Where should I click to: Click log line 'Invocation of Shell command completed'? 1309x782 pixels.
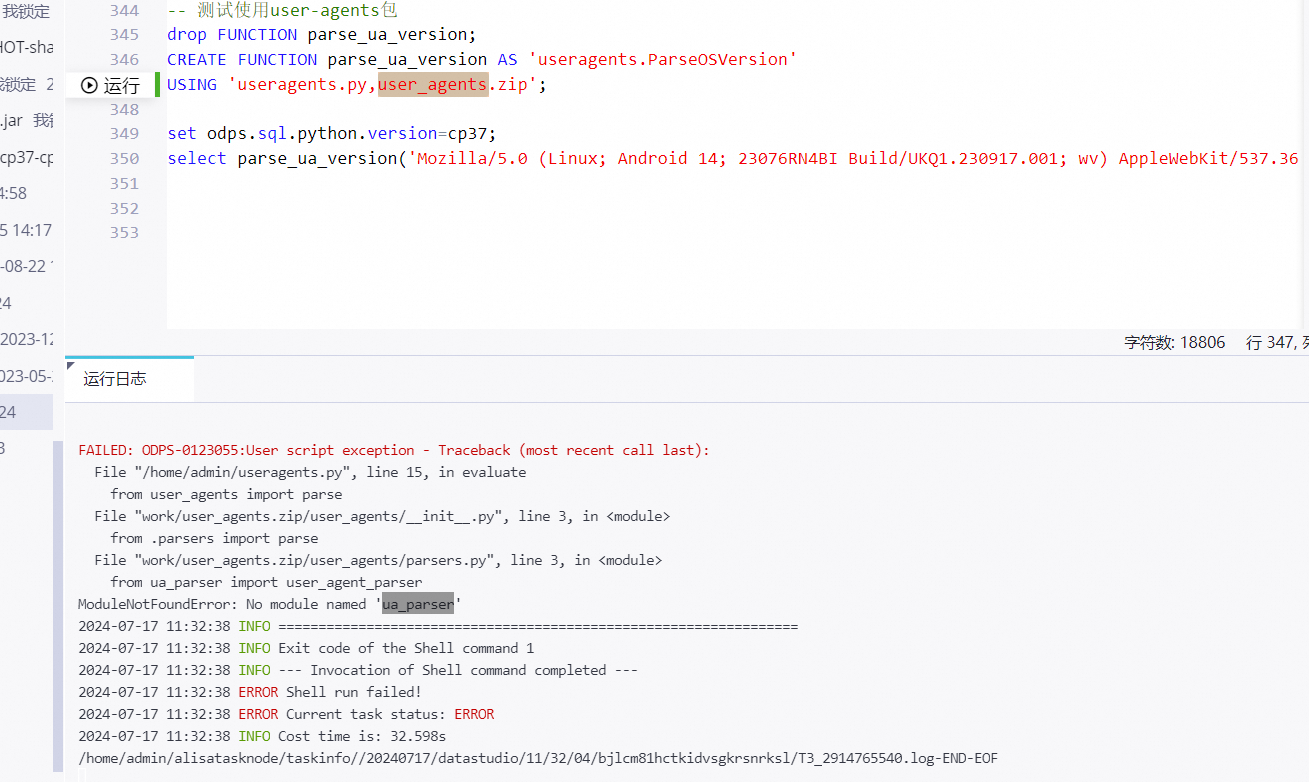coord(358,670)
